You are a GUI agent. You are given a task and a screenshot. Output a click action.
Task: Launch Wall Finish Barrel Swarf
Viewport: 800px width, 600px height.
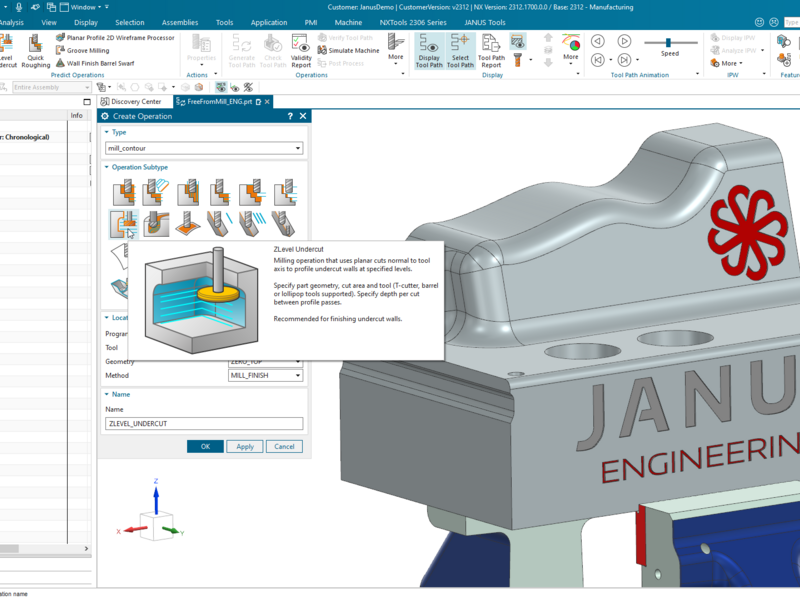95,63
